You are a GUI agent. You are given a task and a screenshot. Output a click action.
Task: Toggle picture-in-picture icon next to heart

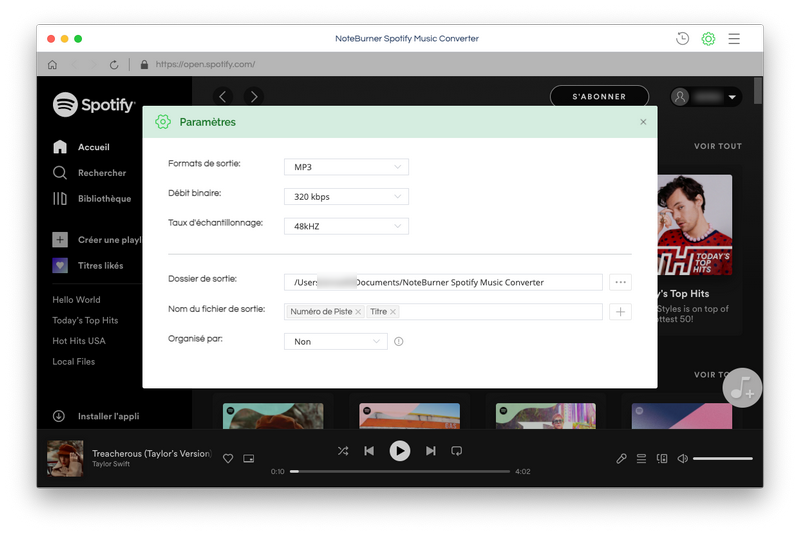click(x=248, y=458)
